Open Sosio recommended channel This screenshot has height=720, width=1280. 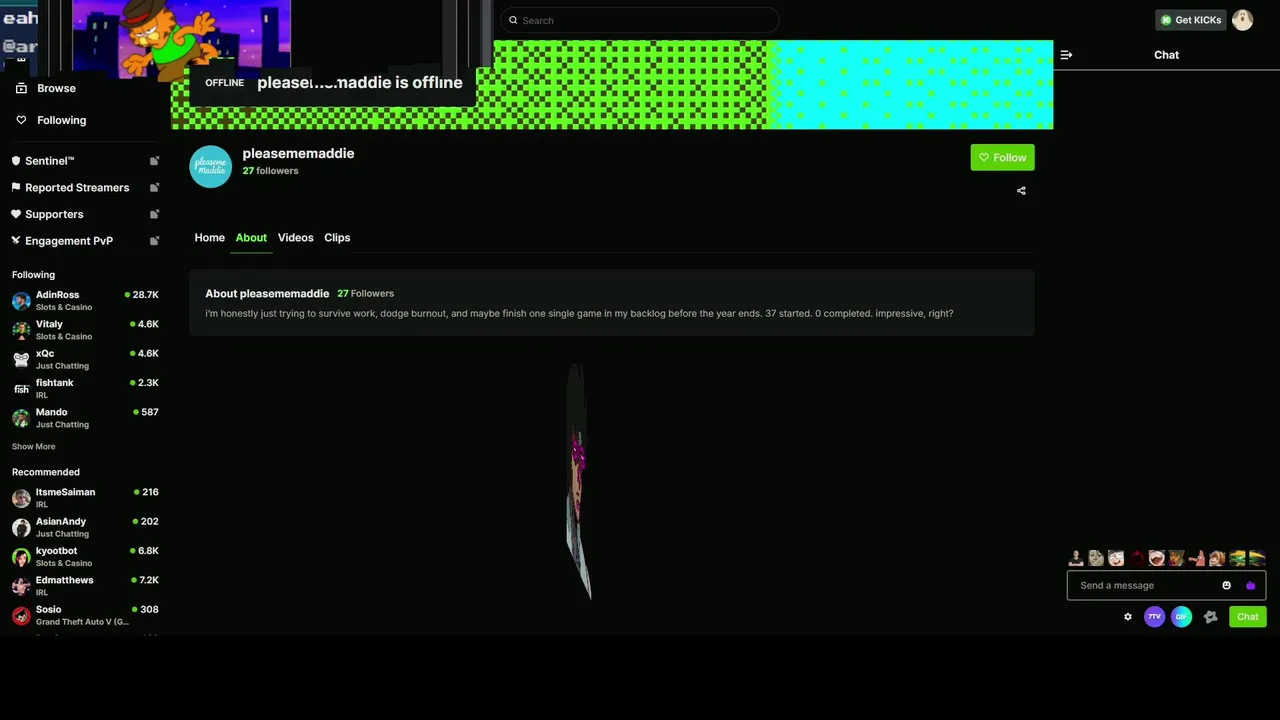85,615
